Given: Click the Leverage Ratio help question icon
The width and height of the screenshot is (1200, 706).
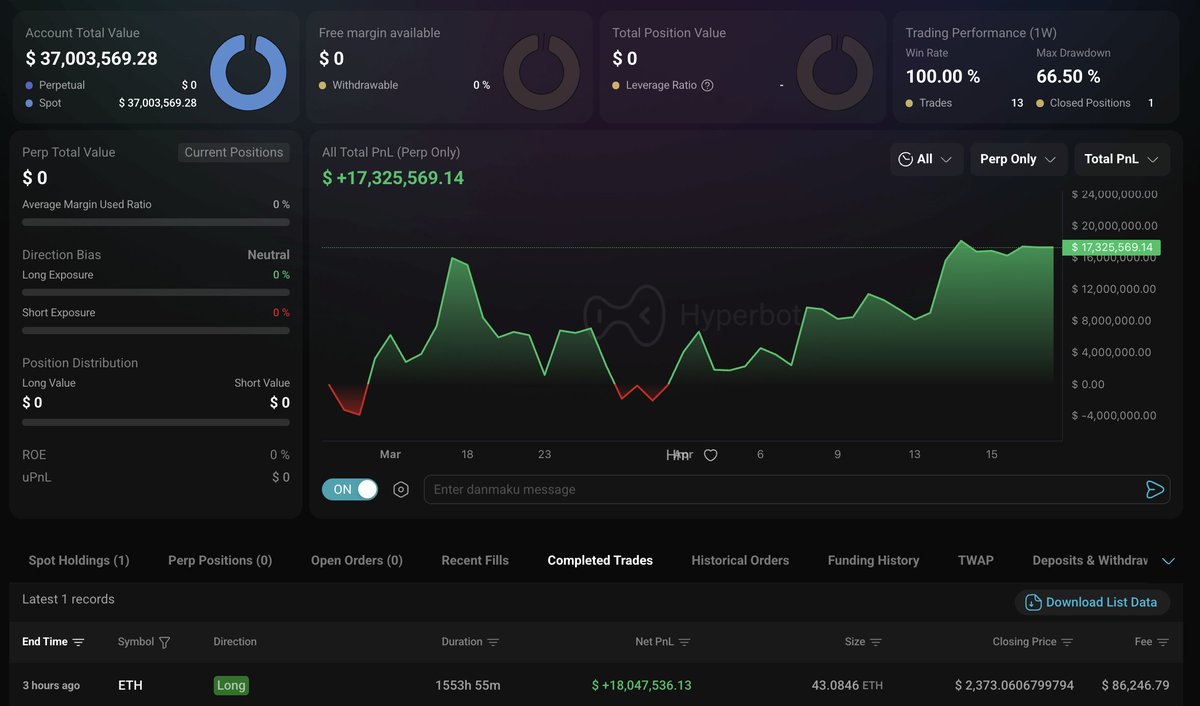Looking at the screenshot, I should tap(708, 86).
